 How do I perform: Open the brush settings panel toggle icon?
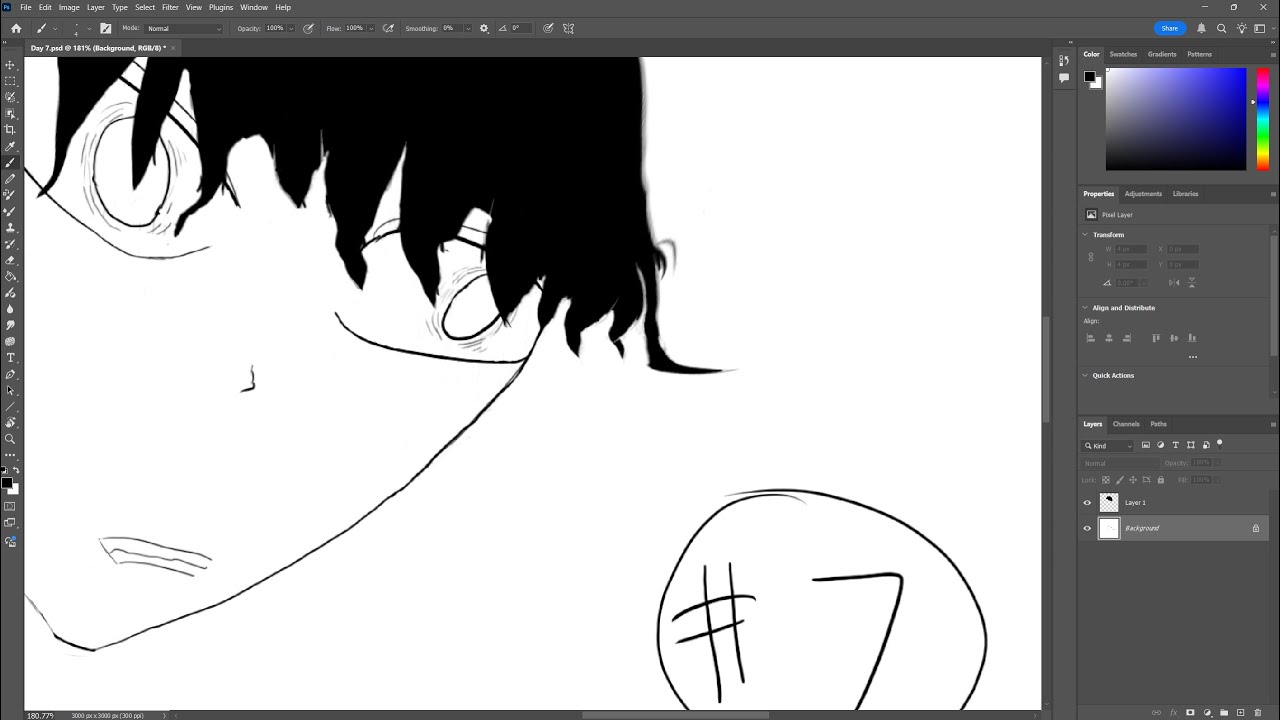(106, 28)
